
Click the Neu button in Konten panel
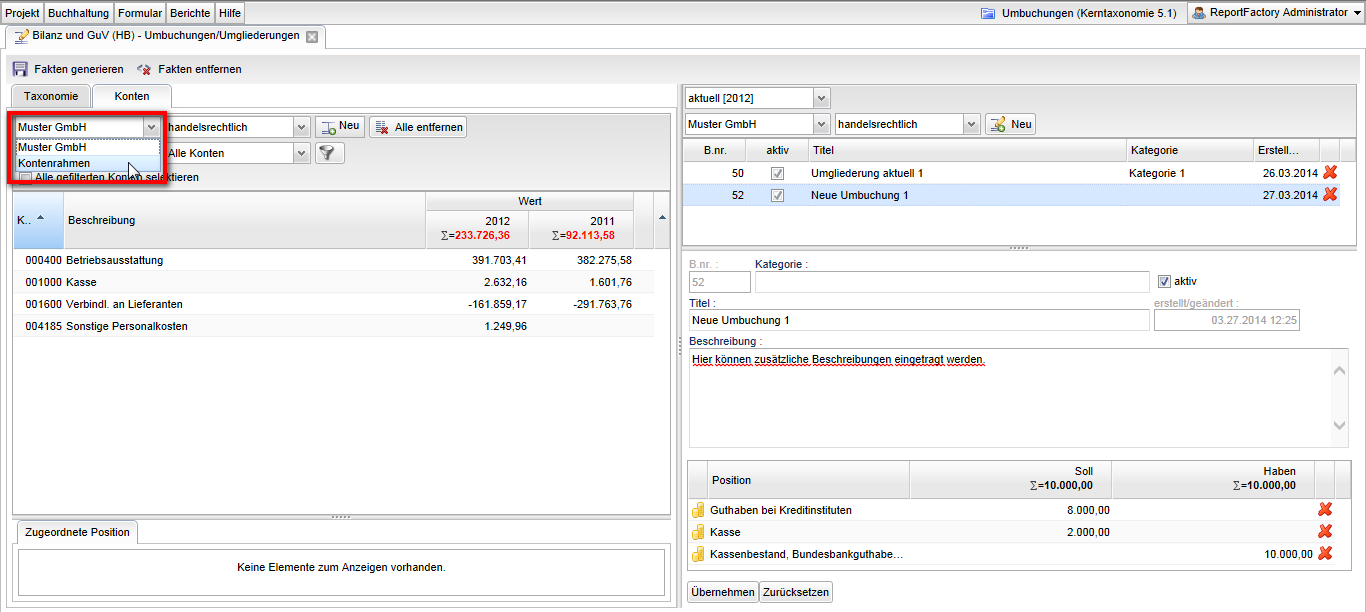[x=340, y=127]
